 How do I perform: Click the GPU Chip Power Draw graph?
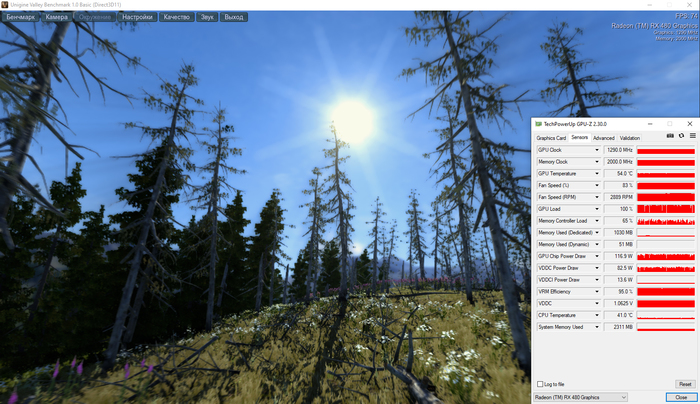[665, 256]
